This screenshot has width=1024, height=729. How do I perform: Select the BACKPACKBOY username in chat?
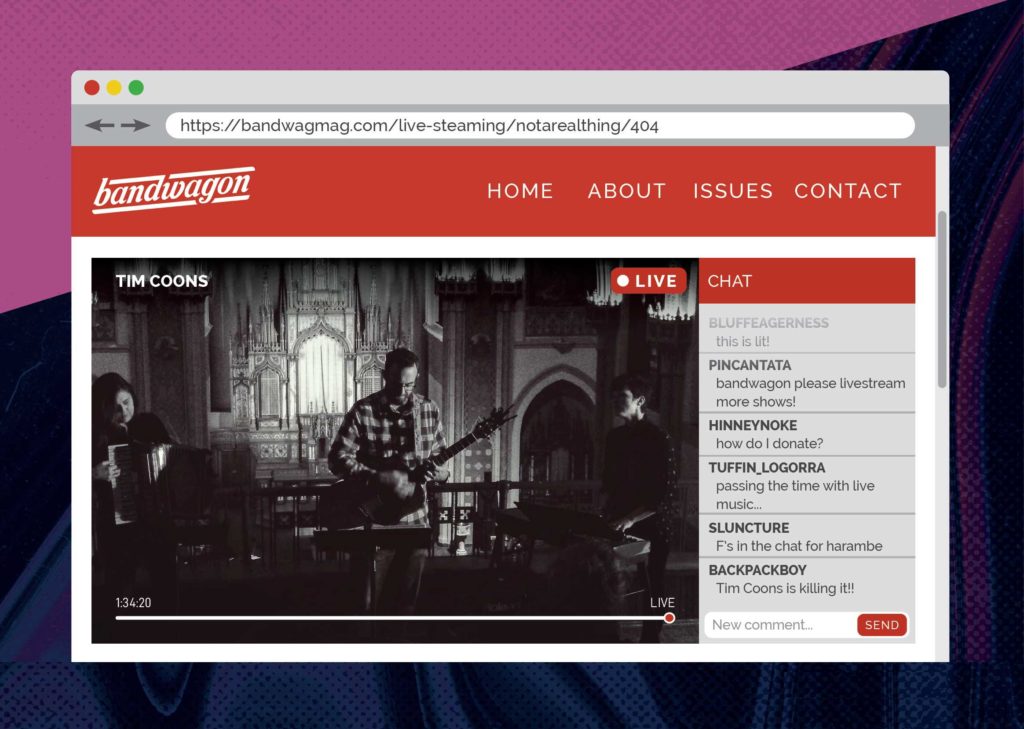pos(758,570)
